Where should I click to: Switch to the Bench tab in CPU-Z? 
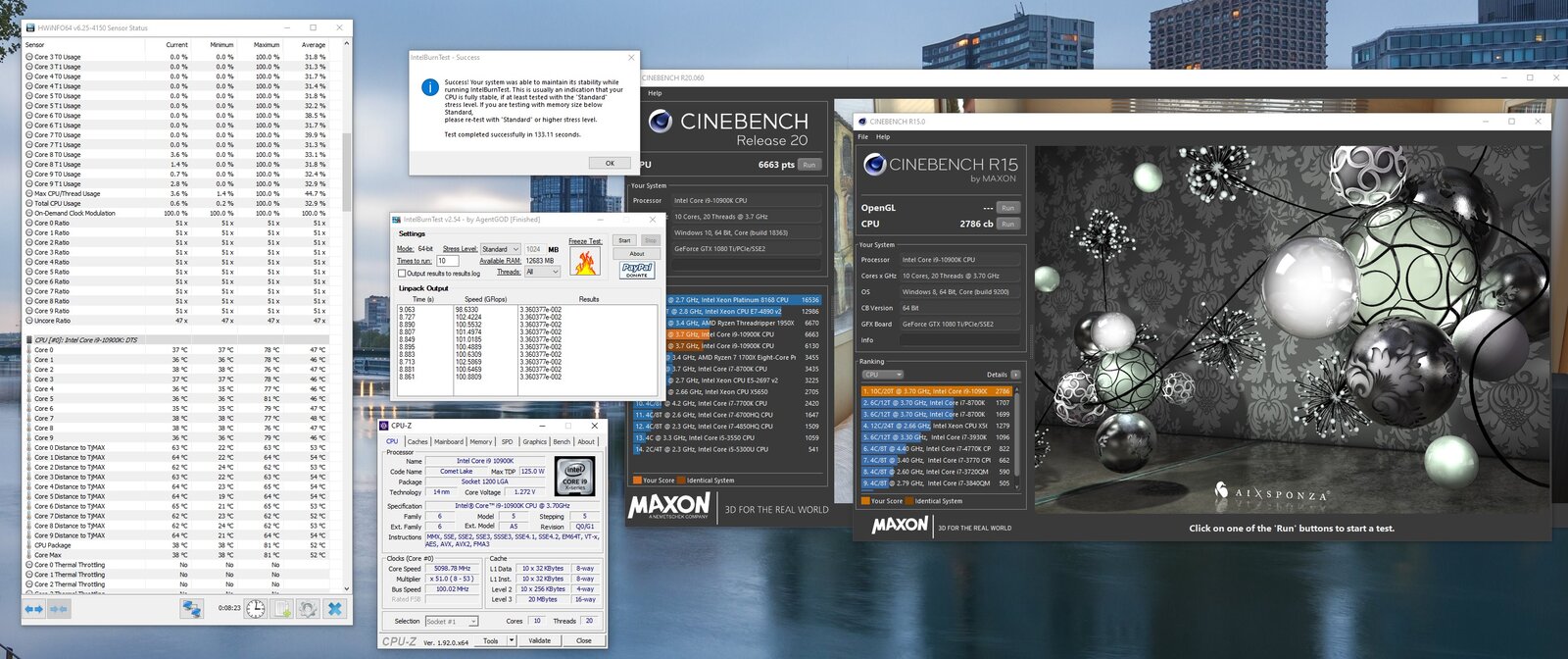[x=562, y=441]
